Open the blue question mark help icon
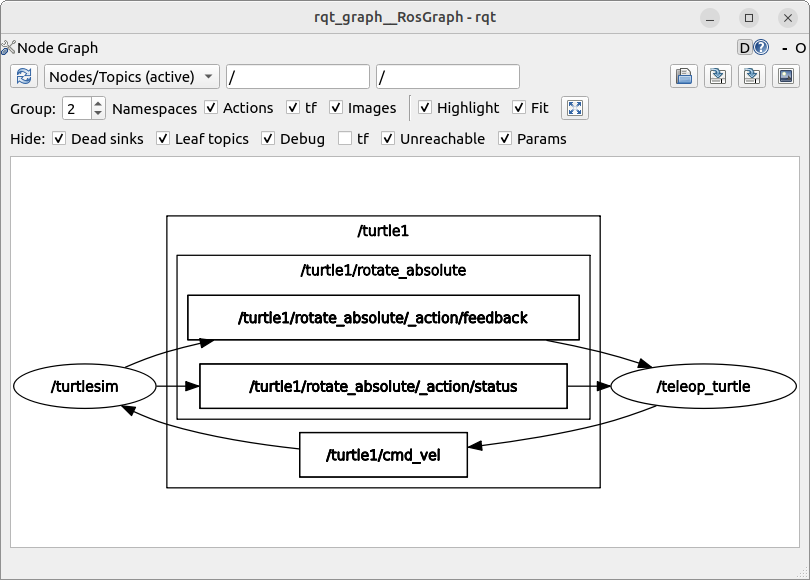The image size is (810, 580). [x=761, y=47]
